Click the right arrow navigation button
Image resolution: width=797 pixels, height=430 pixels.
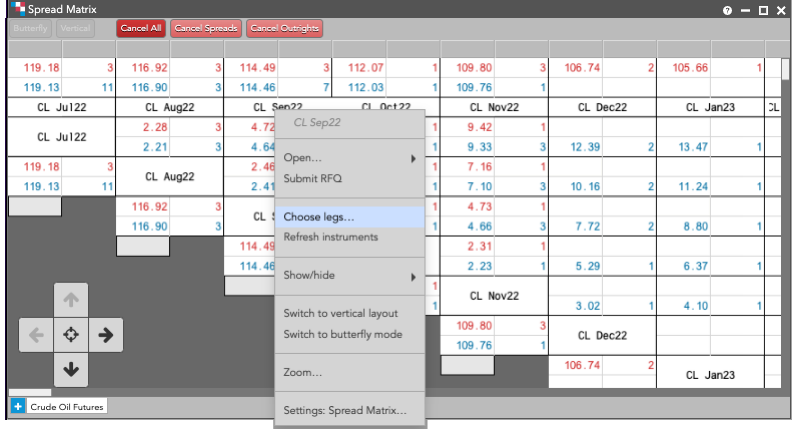[x=106, y=335]
